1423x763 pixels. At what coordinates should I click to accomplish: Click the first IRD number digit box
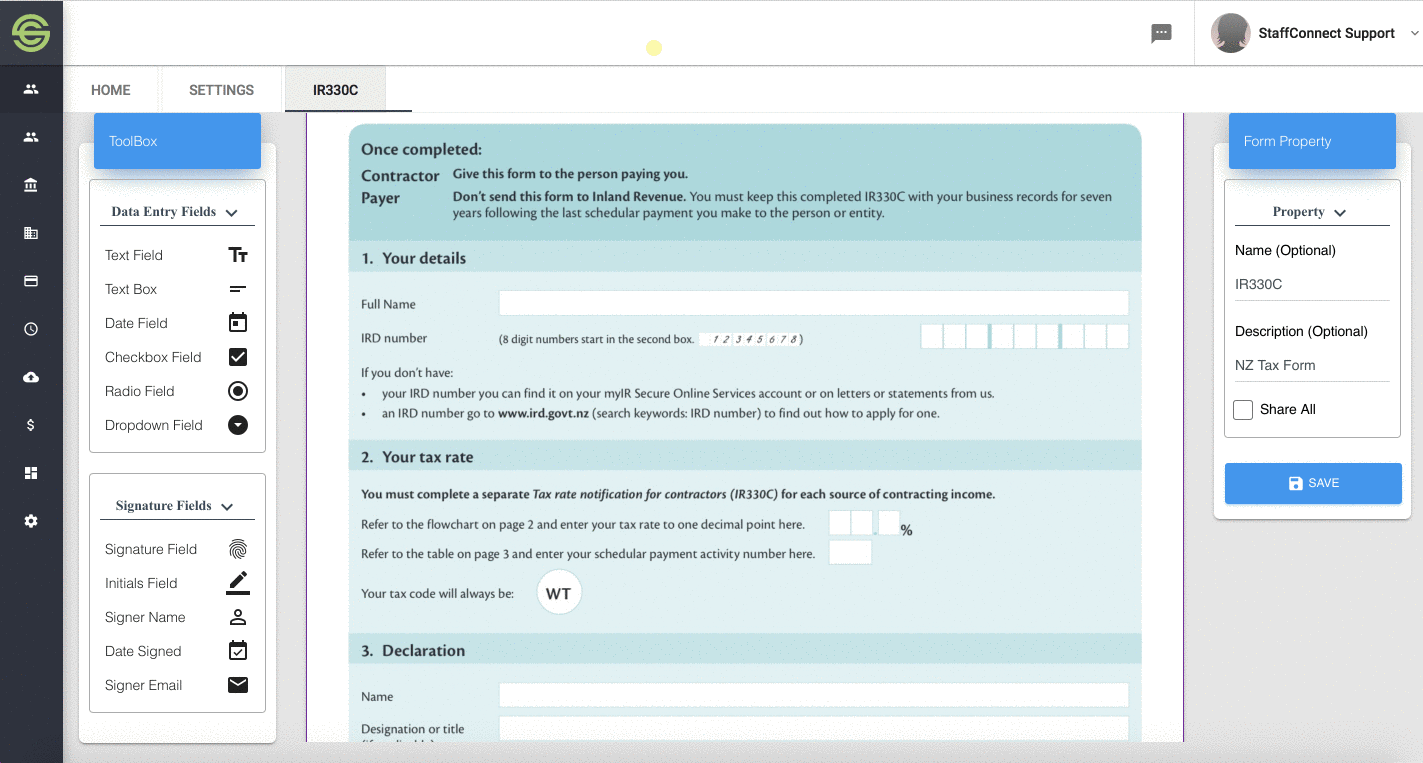(931, 336)
